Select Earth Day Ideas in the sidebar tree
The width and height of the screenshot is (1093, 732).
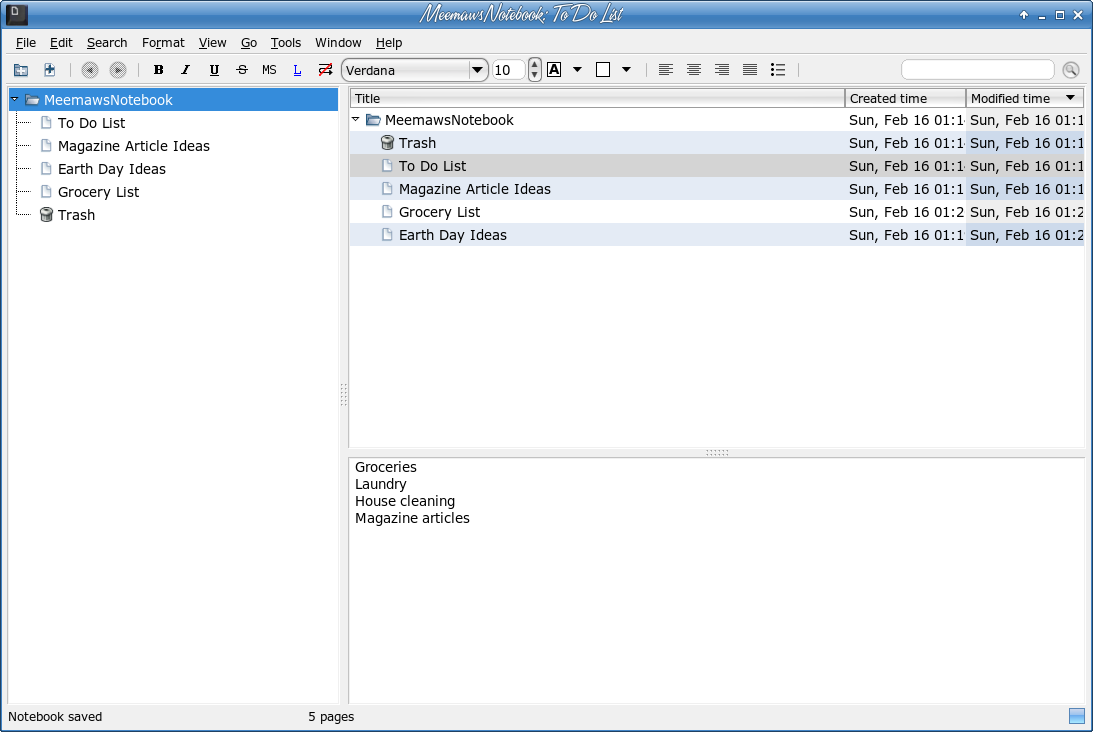coord(112,169)
